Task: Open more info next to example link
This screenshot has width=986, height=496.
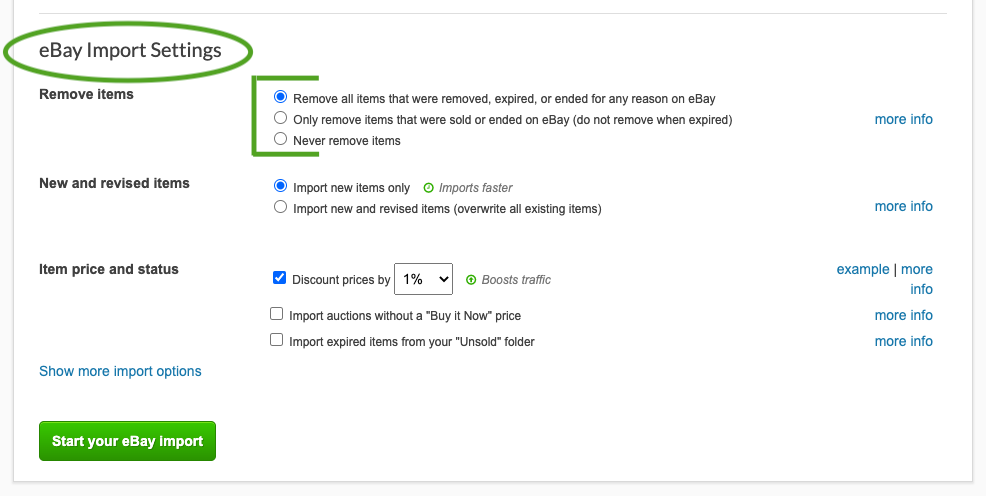Action: [x=917, y=279]
